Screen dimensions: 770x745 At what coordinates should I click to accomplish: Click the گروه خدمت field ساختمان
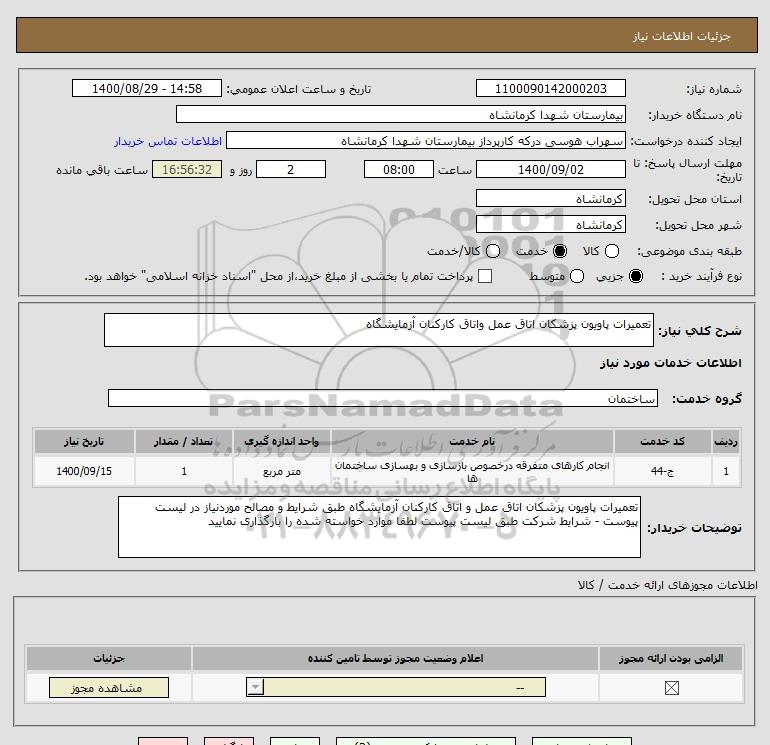[383, 398]
